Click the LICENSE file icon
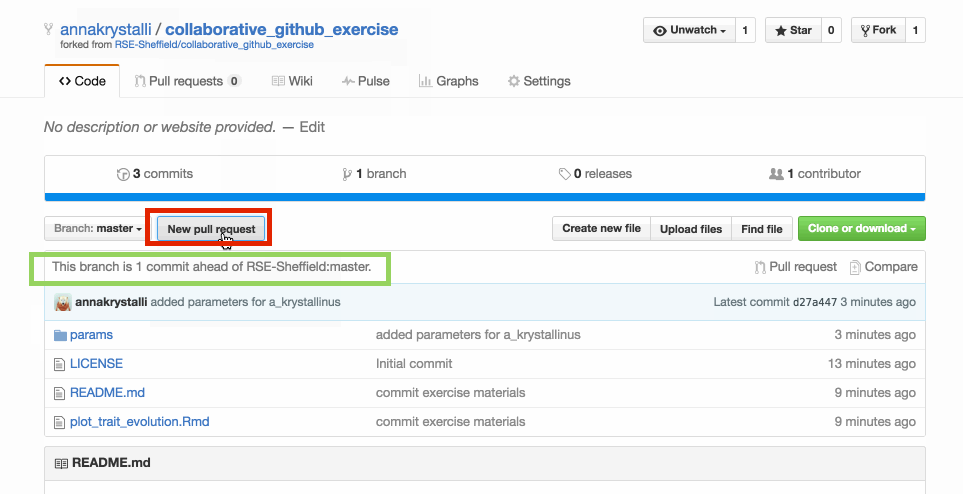 59,364
